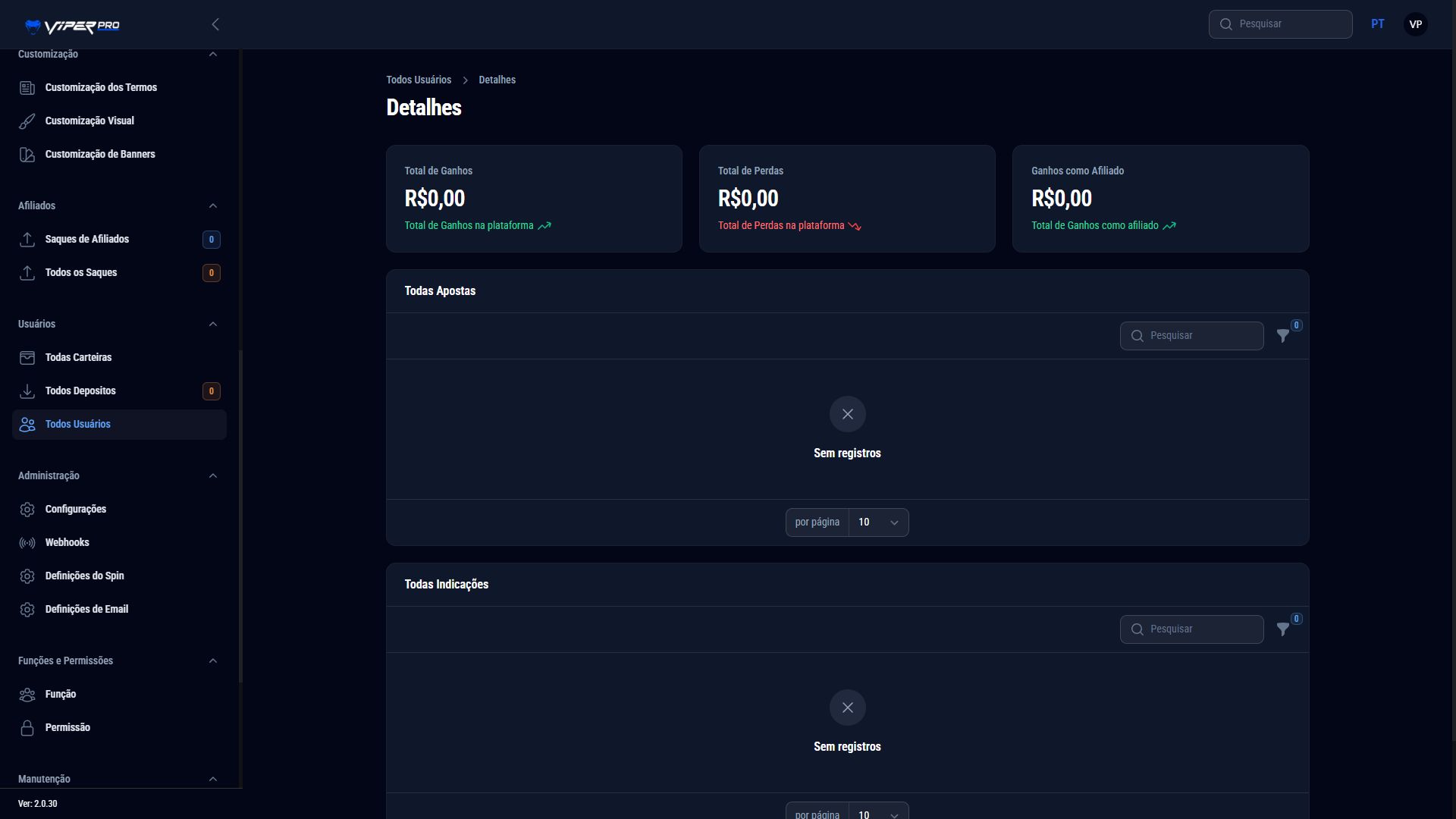Collapse the Usuários sidebar section
This screenshot has height=819, width=1456.
[x=213, y=325]
